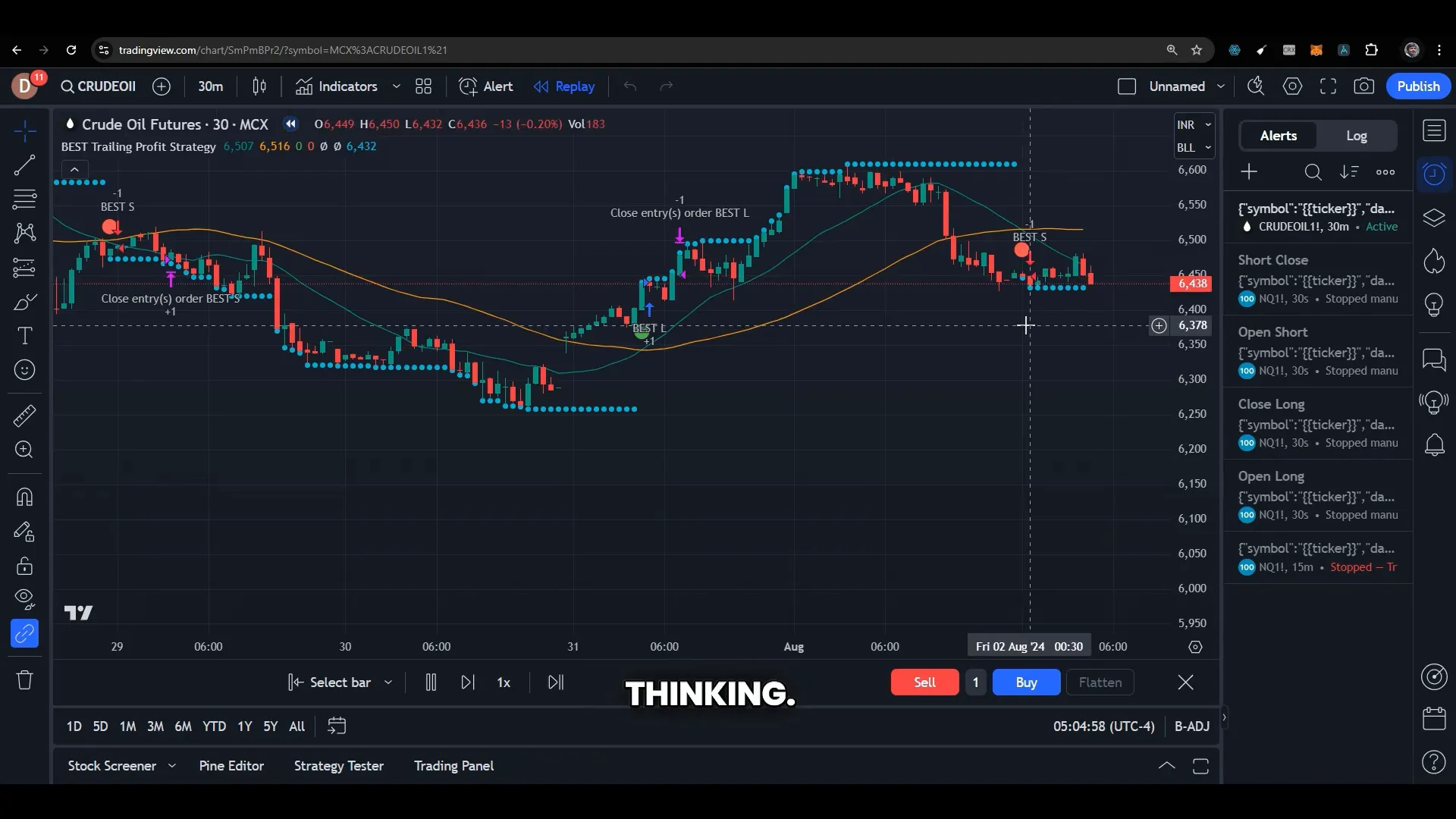The width and height of the screenshot is (1456, 819).
Task: Toggle Bar Replay mode
Action: 564,86
